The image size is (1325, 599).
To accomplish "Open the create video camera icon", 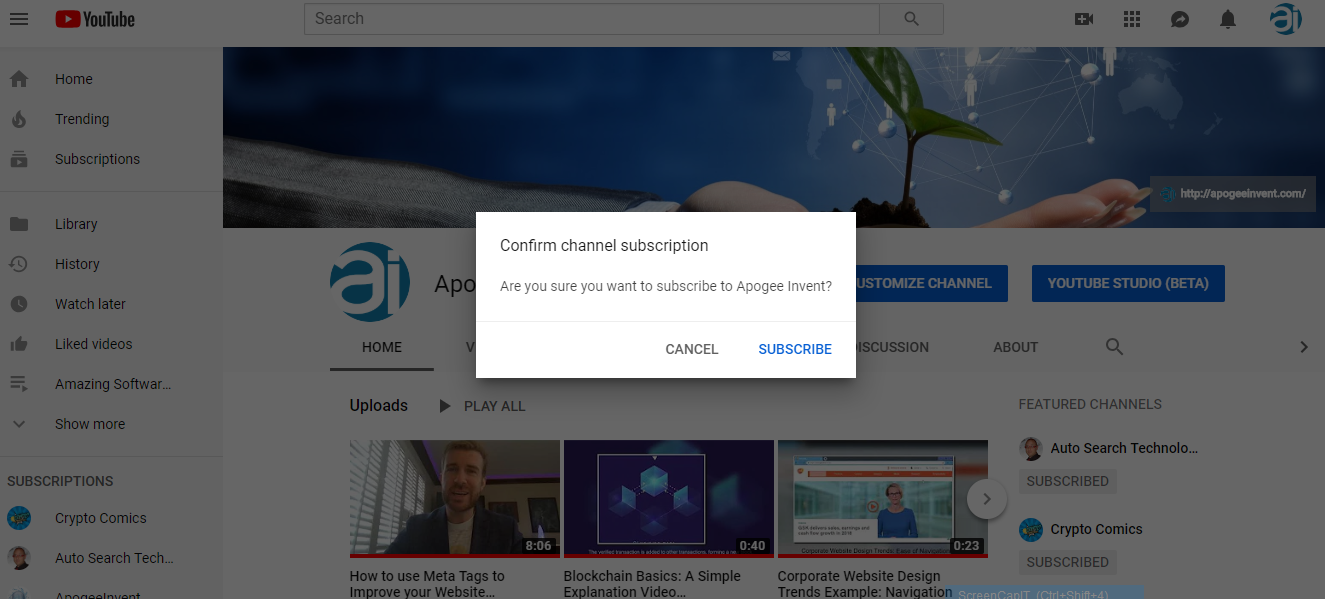I will tap(1084, 19).
